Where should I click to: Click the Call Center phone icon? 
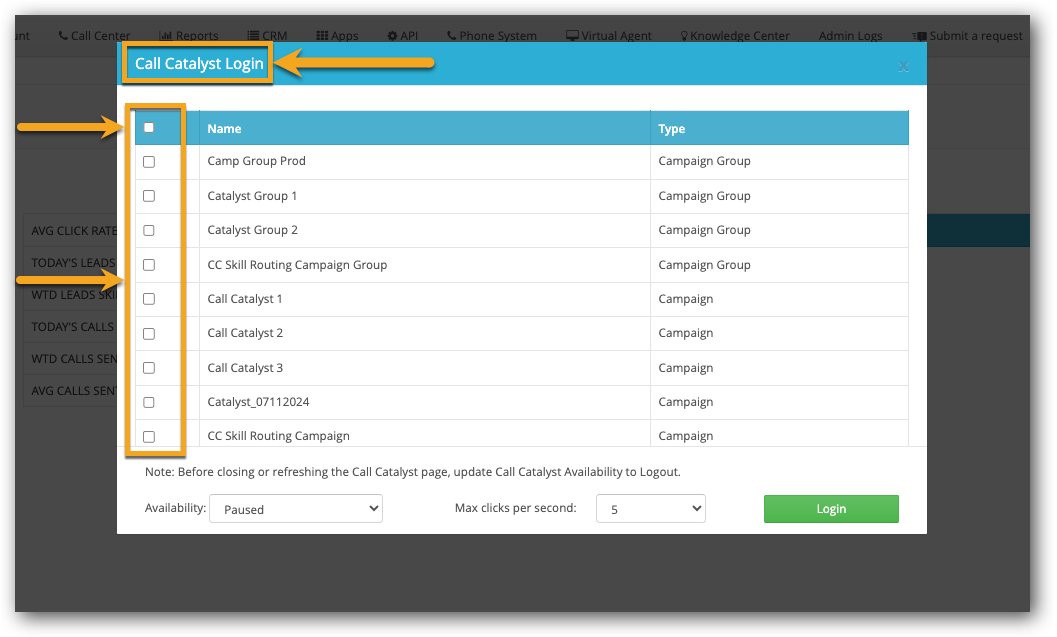(x=63, y=36)
